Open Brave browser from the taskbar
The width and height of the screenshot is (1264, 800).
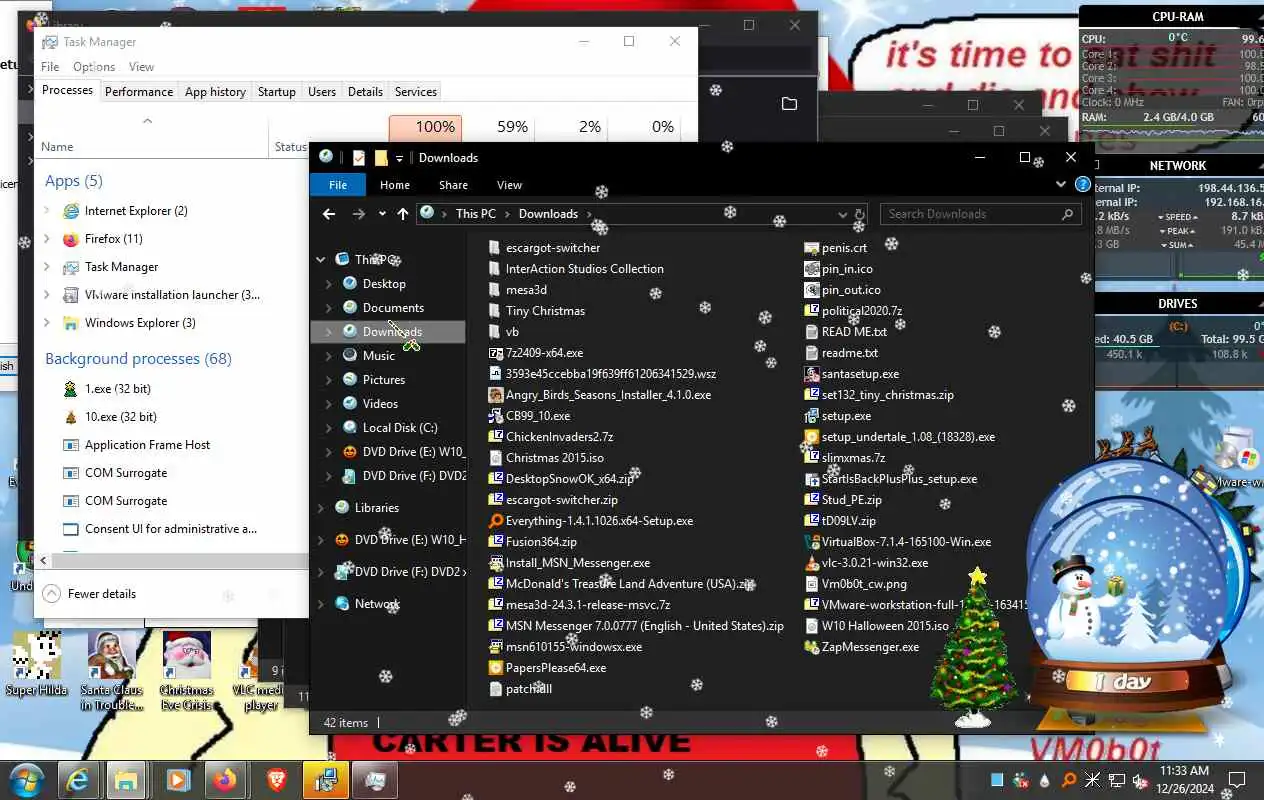(x=276, y=780)
